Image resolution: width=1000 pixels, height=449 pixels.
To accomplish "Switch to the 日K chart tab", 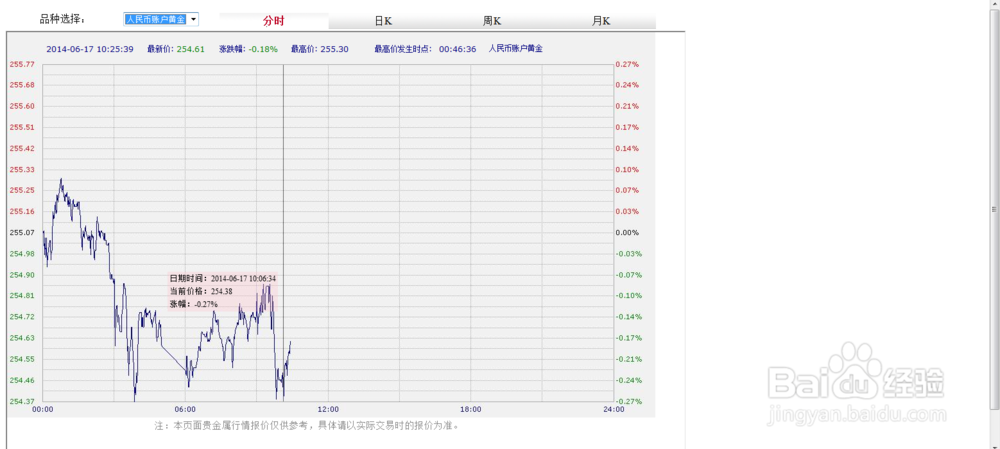I will tap(383, 21).
